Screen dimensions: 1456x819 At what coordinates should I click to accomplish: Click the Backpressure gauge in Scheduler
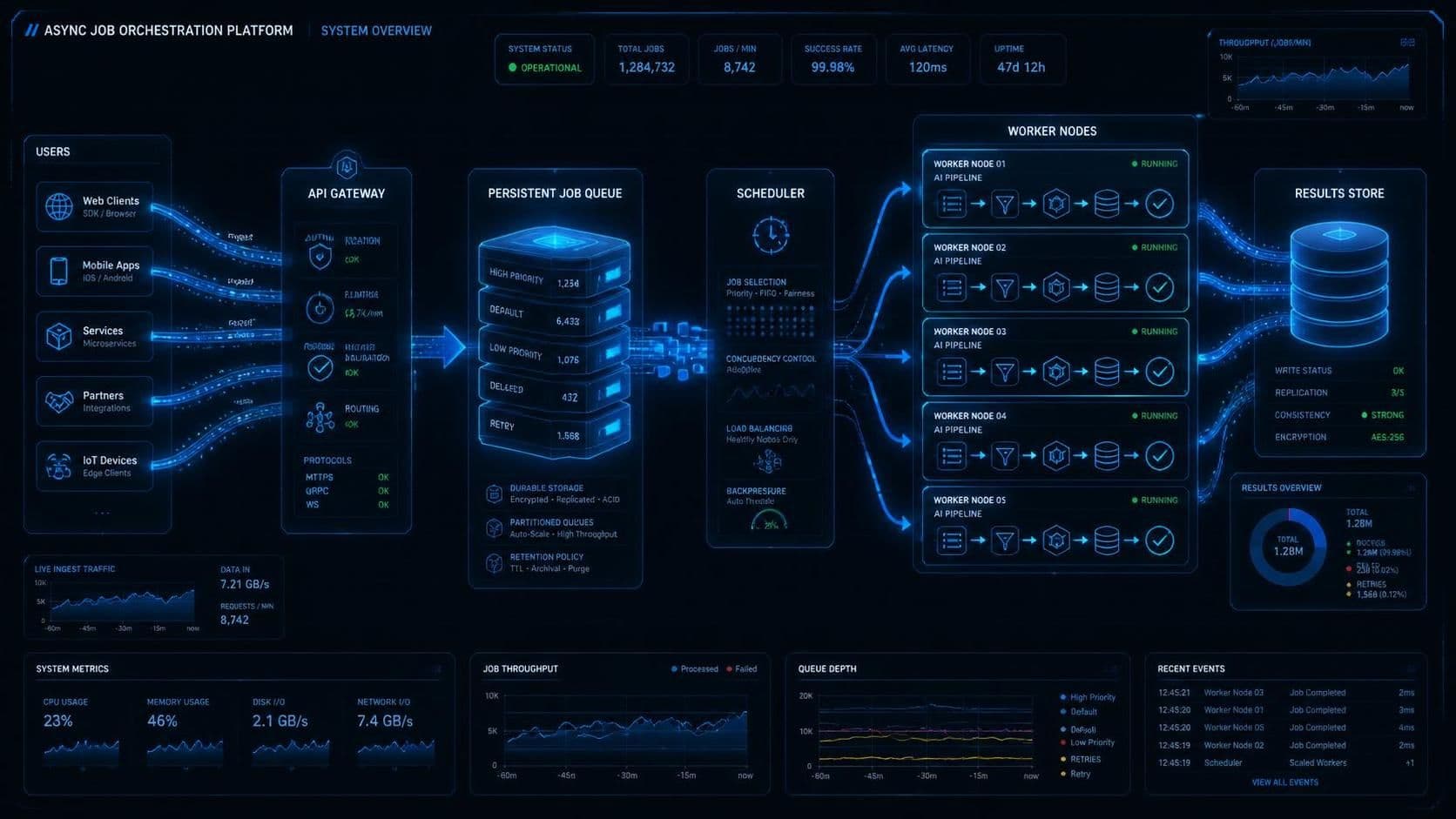click(770, 520)
